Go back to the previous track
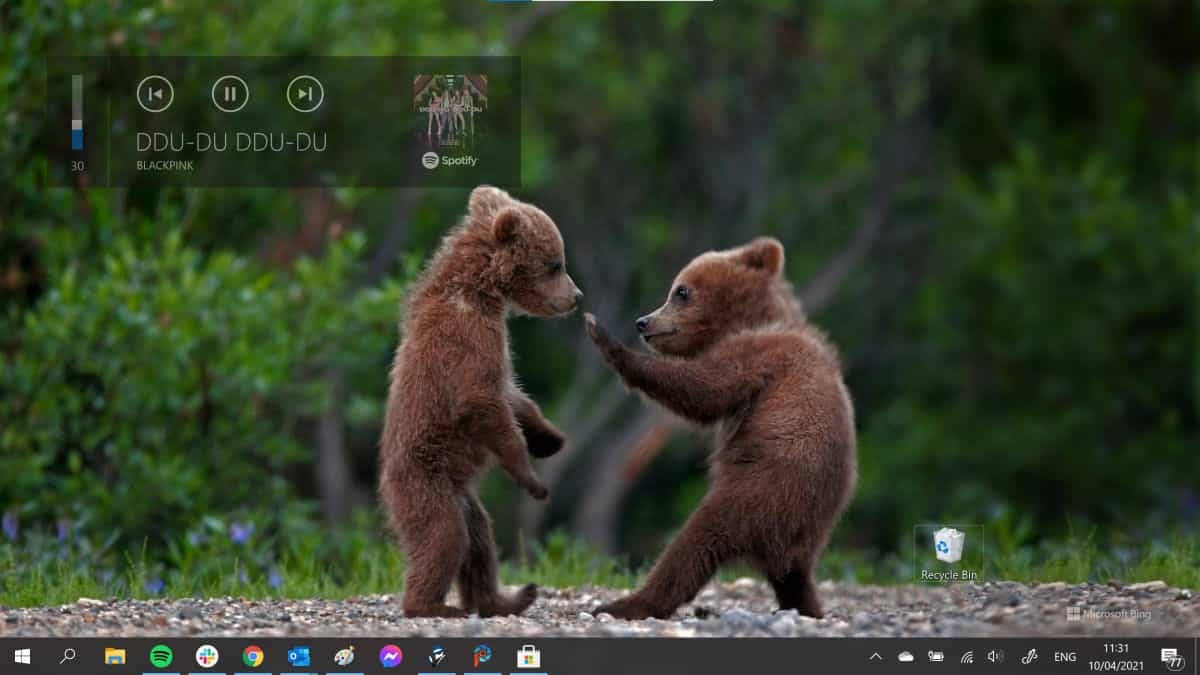The height and width of the screenshot is (675, 1200). tap(155, 94)
